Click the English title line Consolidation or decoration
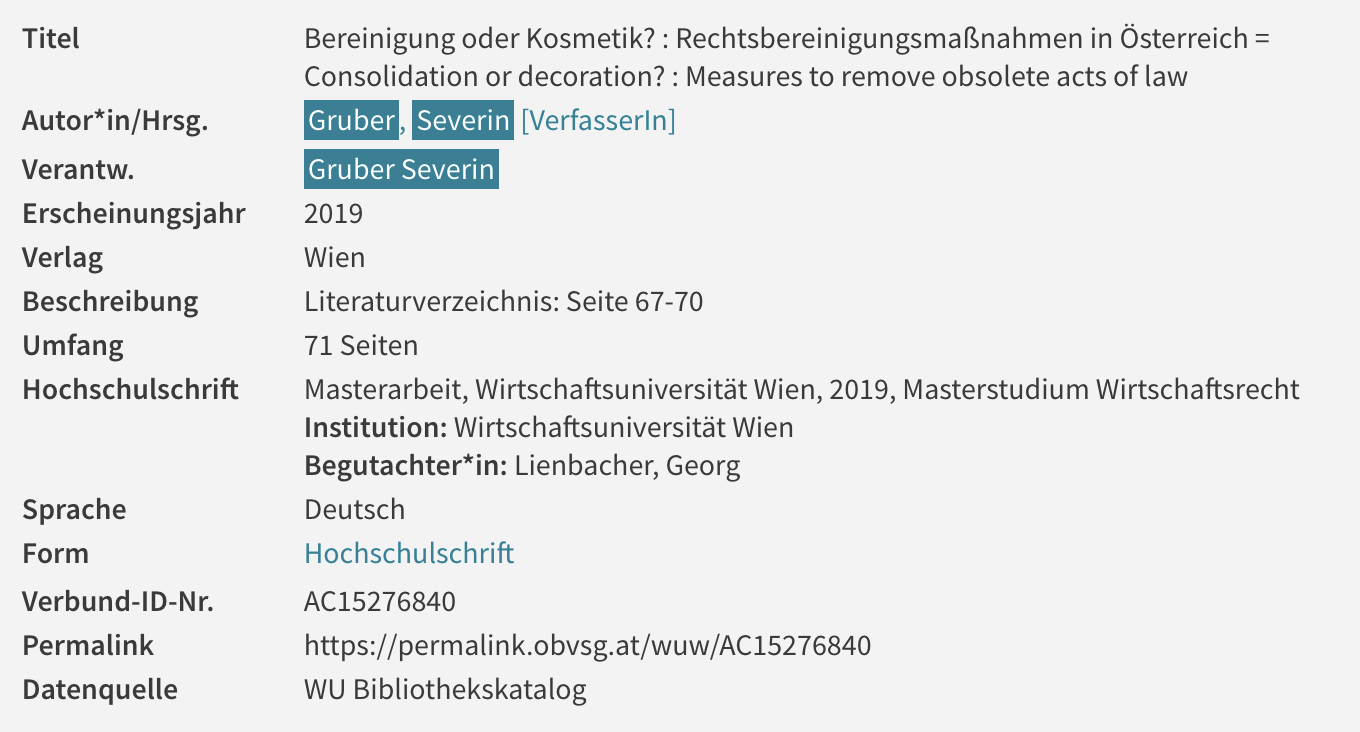The width and height of the screenshot is (1360, 732). (745, 76)
